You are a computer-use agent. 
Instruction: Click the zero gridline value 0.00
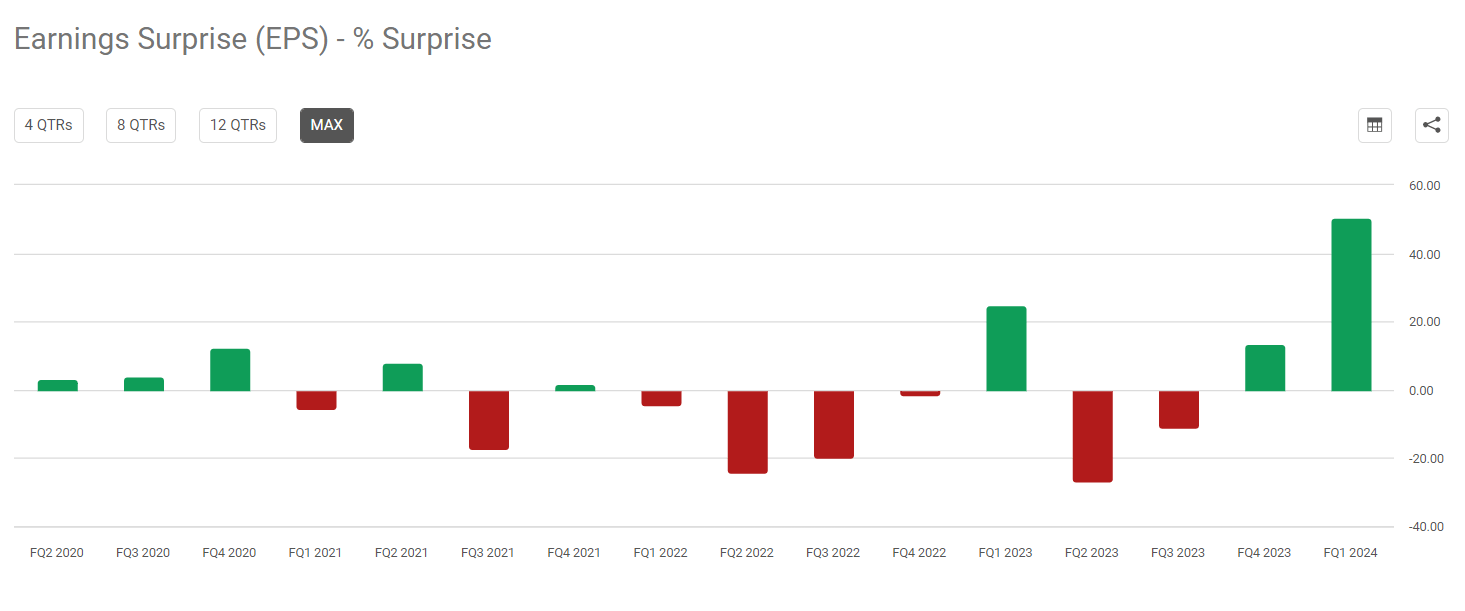[x=1422, y=390]
